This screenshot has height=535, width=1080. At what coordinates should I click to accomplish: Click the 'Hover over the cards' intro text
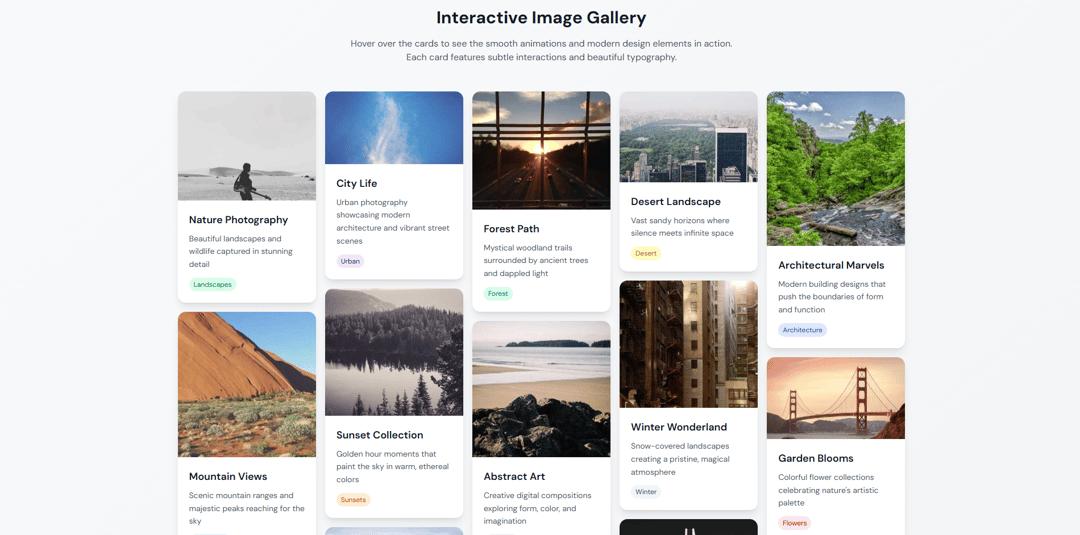[x=541, y=50]
